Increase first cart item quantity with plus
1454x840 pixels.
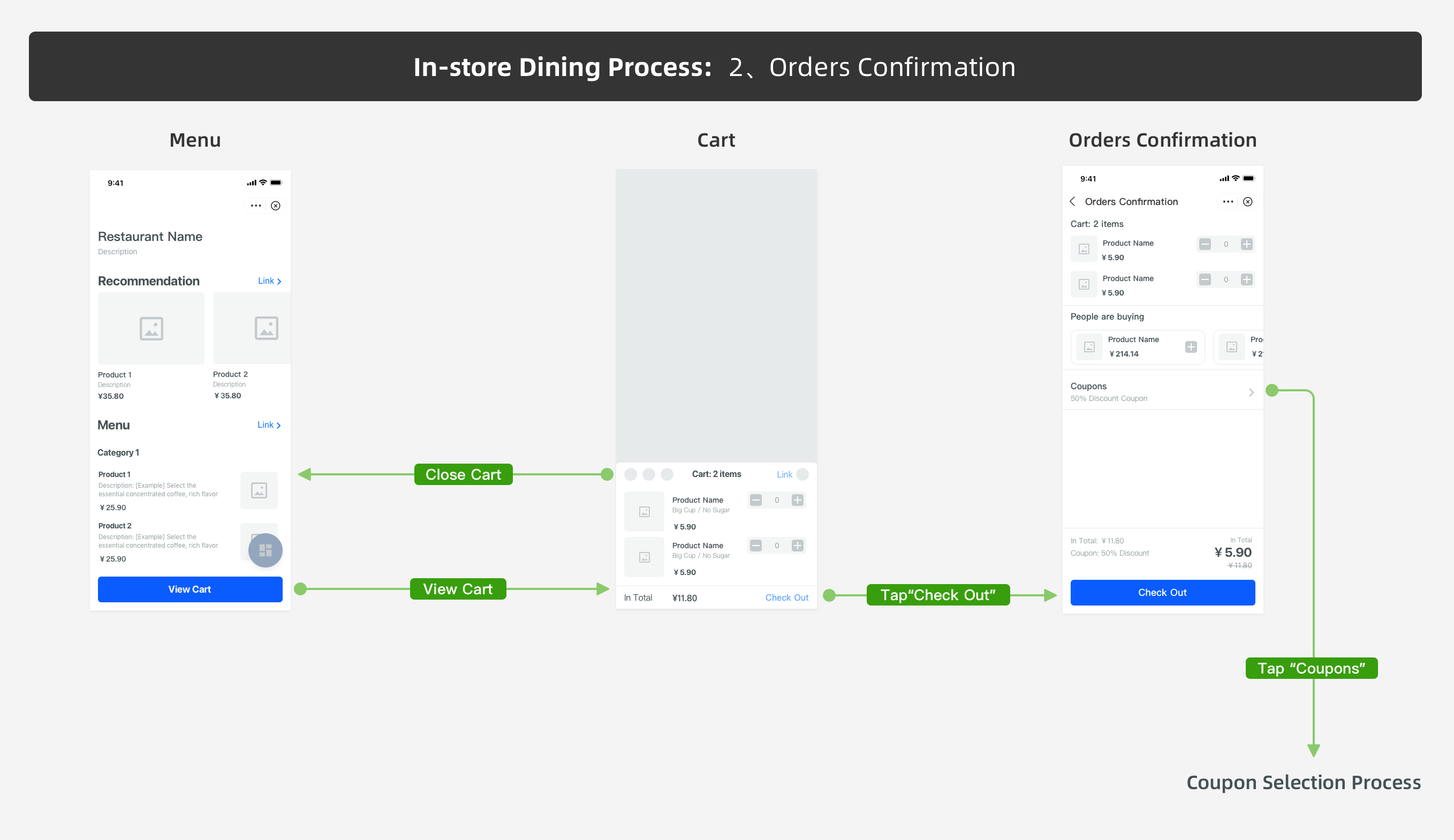click(x=798, y=500)
